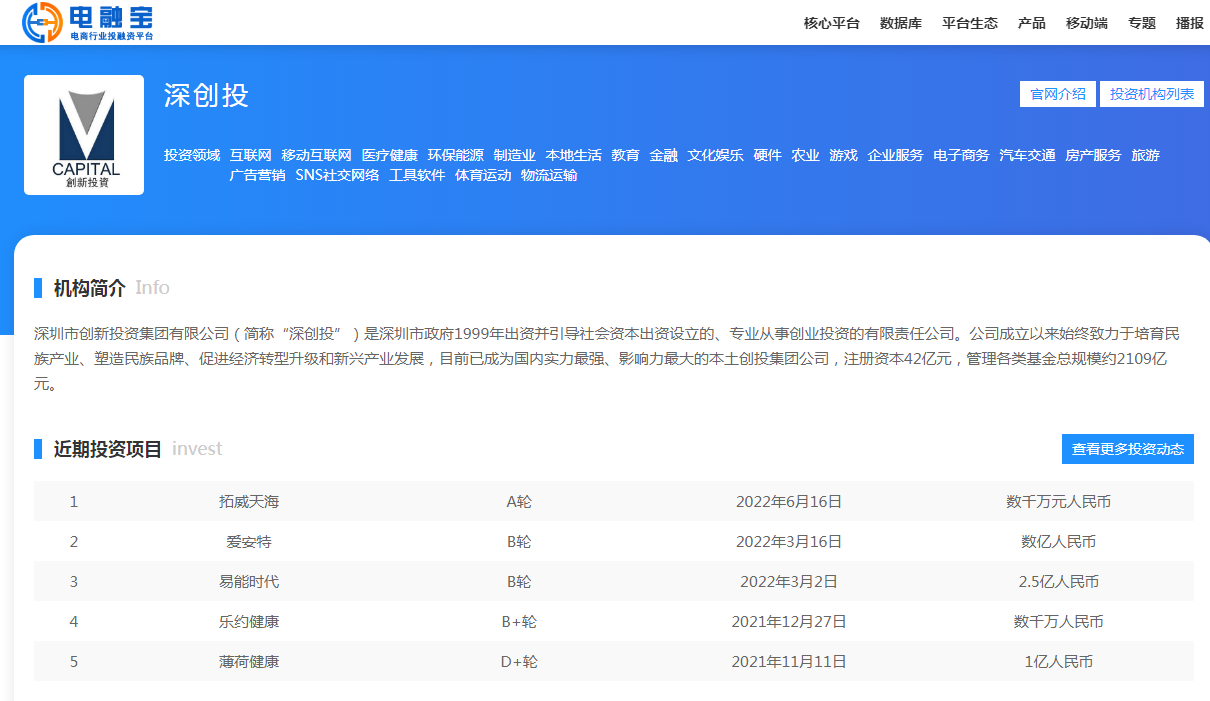Image resolution: width=1210 pixels, height=701 pixels.
Task: Select the 游戏 field tag
Action: [844, 155]
